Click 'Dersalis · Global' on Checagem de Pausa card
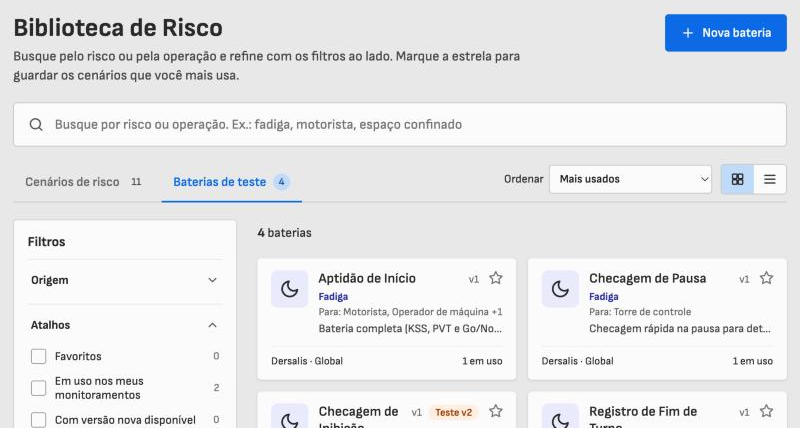Image resolution: width=800 pixels, height=428 pixels. pos(578,361)
